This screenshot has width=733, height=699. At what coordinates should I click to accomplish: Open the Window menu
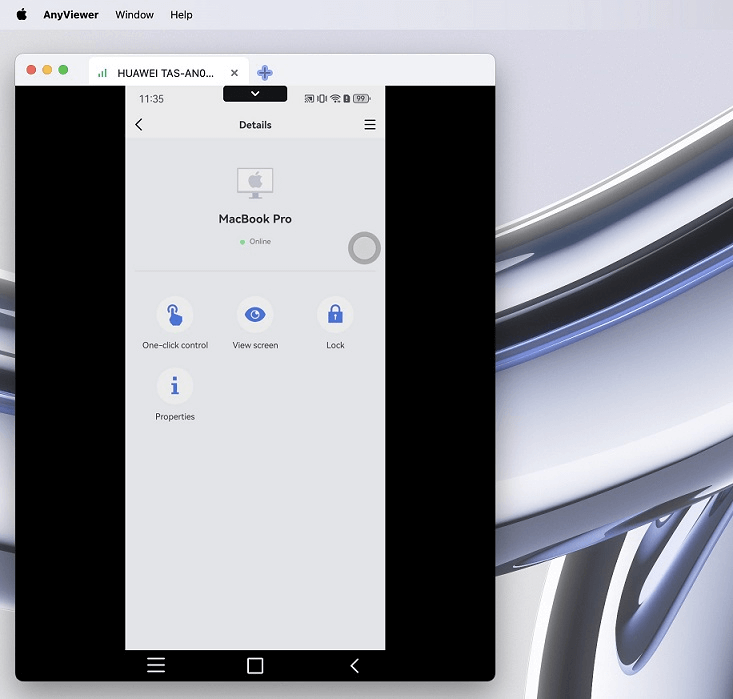coord(134,14)
